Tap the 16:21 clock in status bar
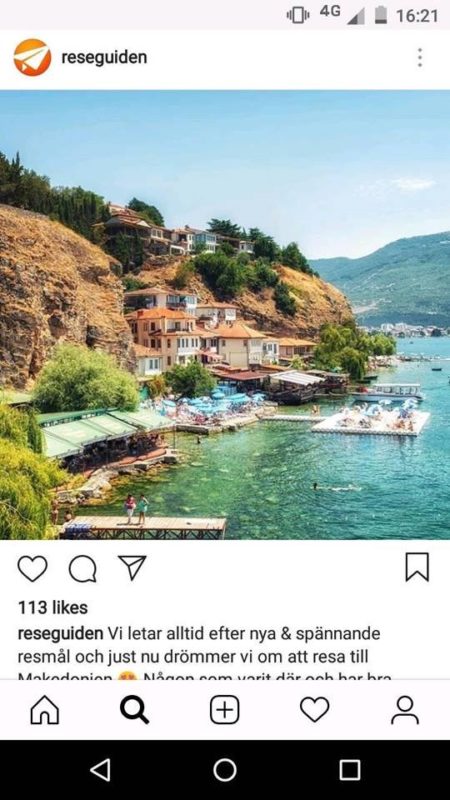450x800 pixels. point(417,16)
